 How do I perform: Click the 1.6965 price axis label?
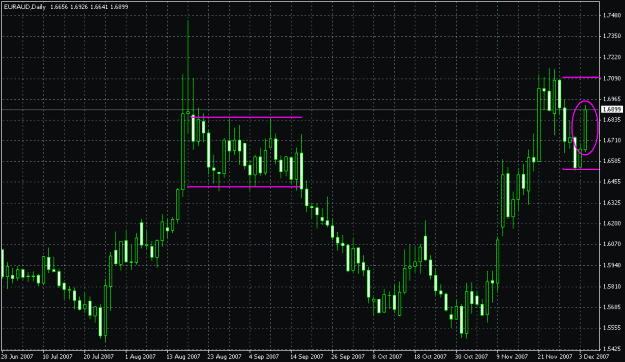pyautogui.click(x=612, y=99)
